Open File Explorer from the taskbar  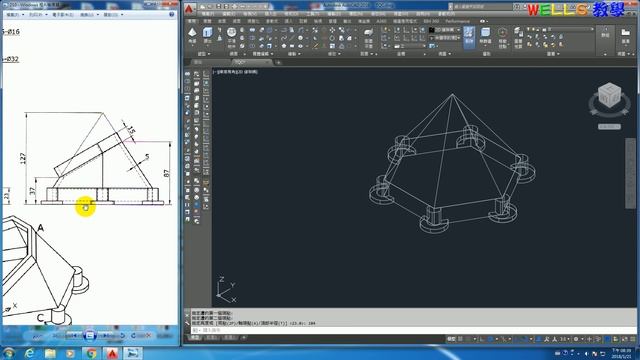click(x=50, y=353)
